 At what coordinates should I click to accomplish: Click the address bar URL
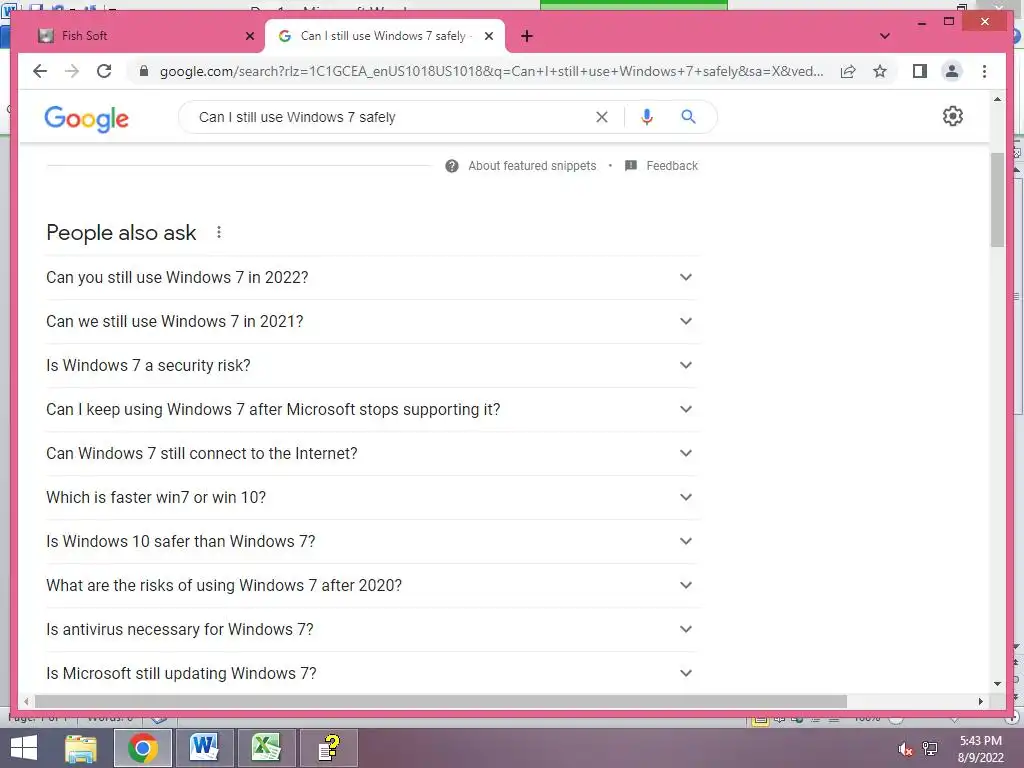pyautogui.click(x=491, y=71)
